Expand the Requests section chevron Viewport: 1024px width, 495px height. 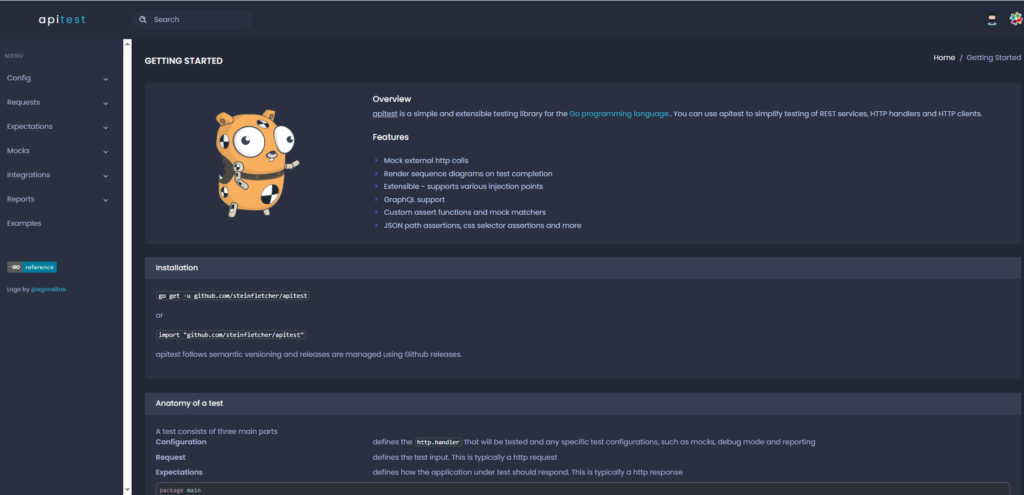tap(106, 103)
